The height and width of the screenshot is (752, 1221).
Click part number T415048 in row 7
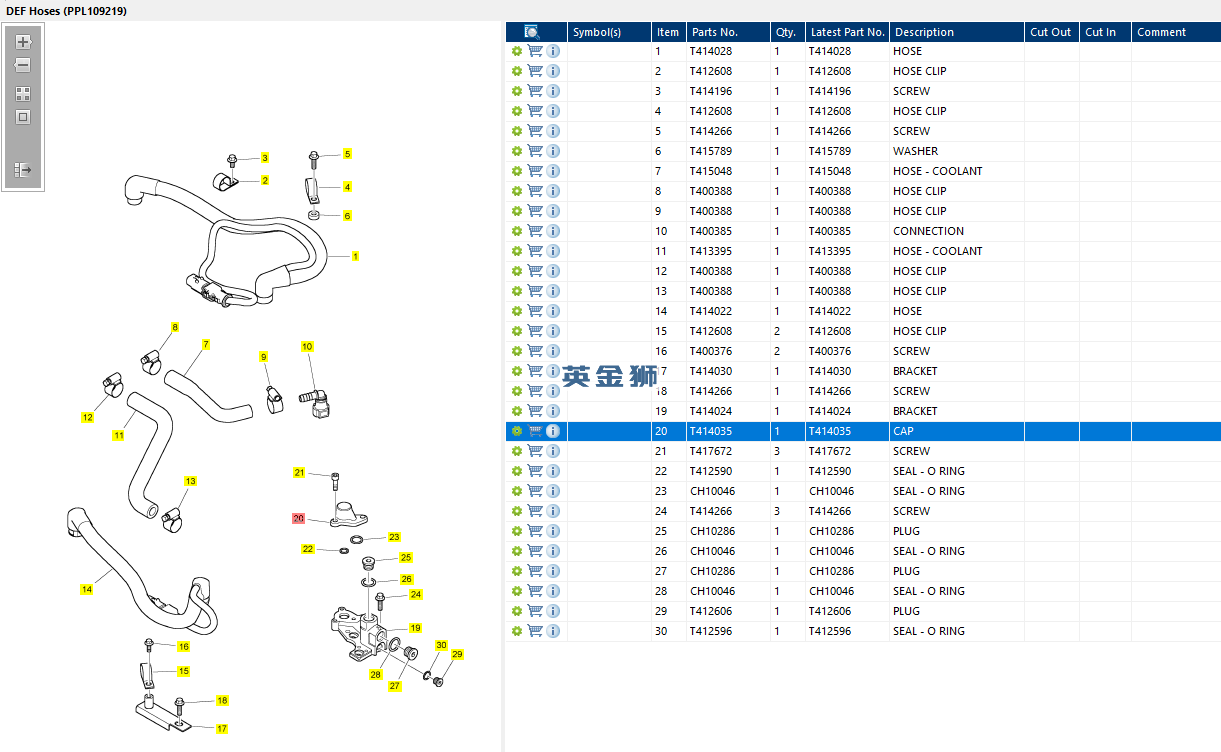click(710, 171)
